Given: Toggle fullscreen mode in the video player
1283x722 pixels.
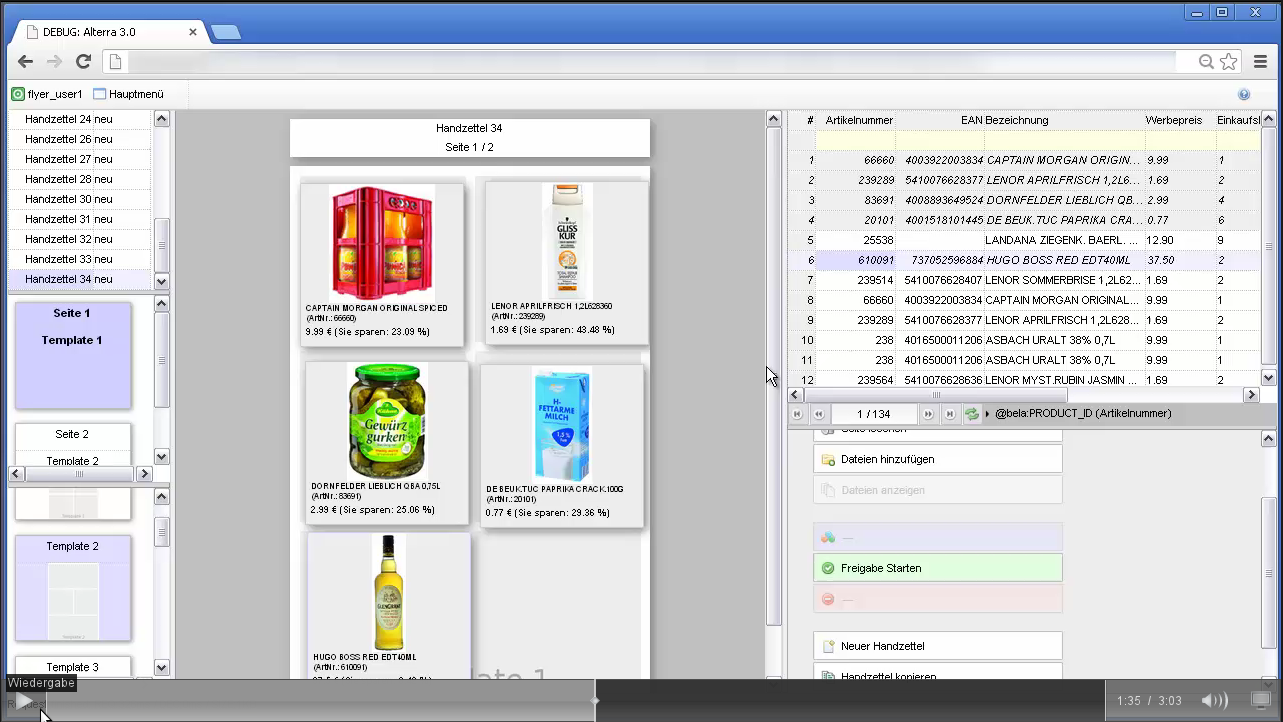Looking at the screenshot, I should [x=1261, y=700].
